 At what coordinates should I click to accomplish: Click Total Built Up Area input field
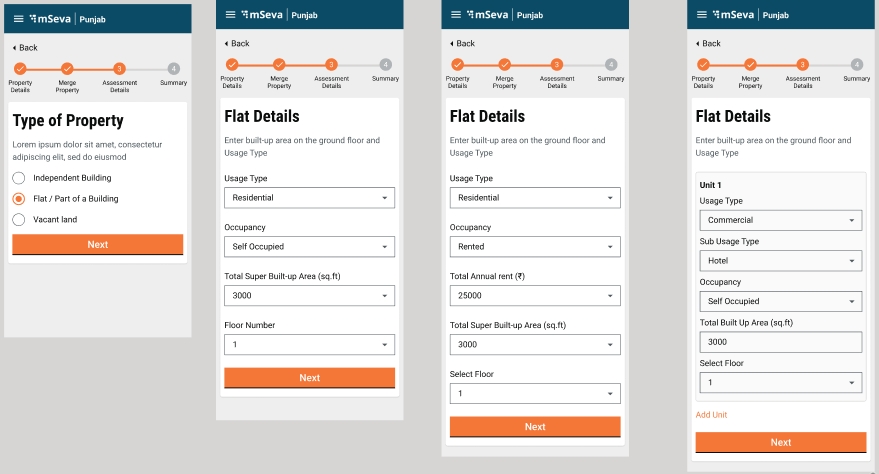click(x=780, y=342)
